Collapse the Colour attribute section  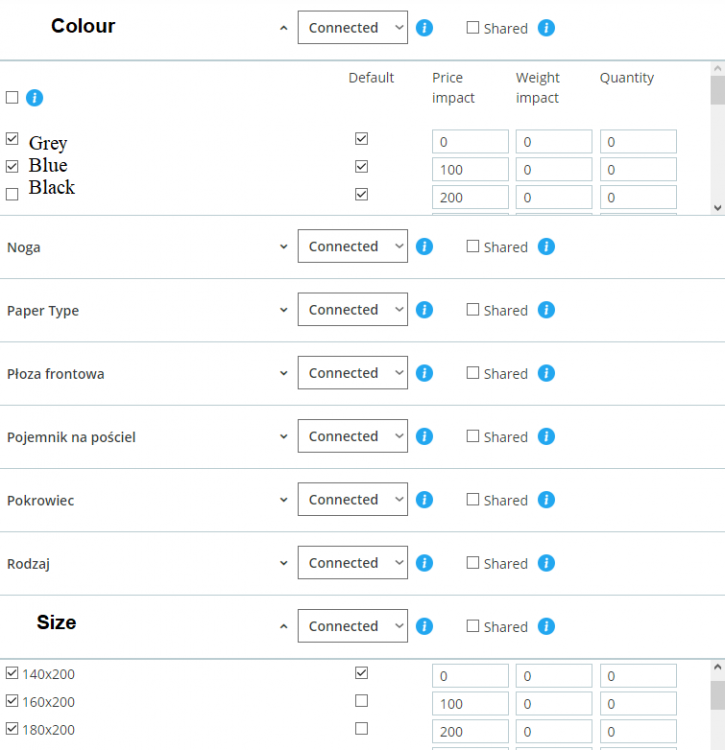[x=284, y=29]
